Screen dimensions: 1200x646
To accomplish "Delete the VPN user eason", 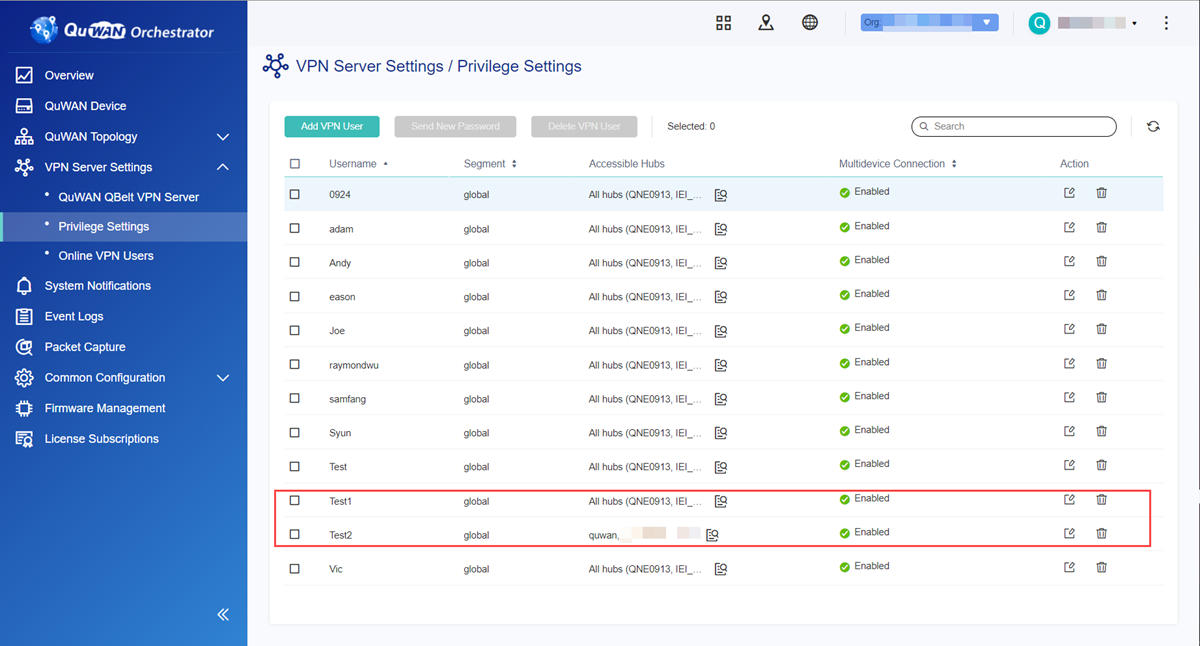I will (1101, 295).
